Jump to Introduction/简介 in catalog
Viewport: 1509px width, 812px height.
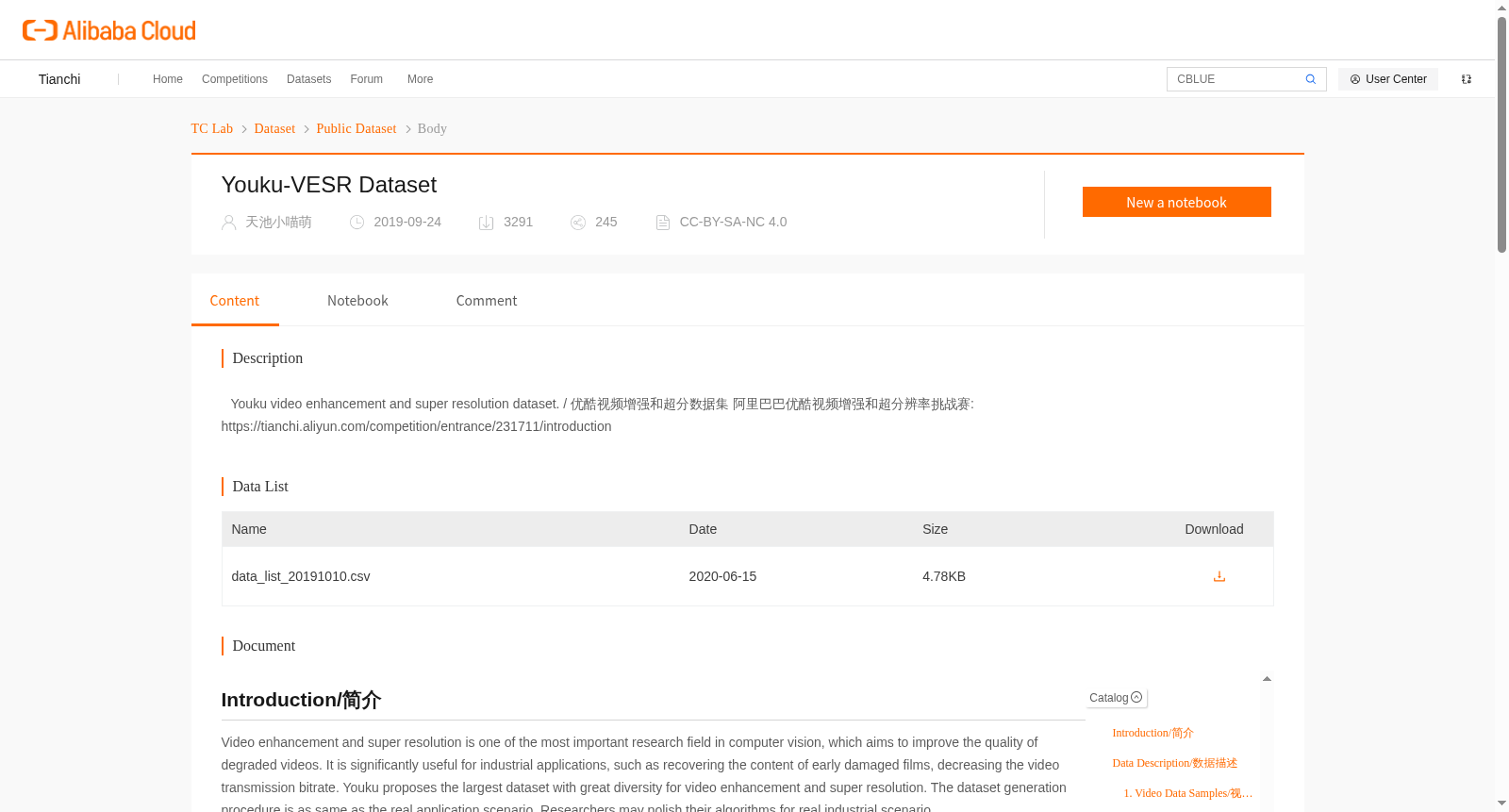1152,733
